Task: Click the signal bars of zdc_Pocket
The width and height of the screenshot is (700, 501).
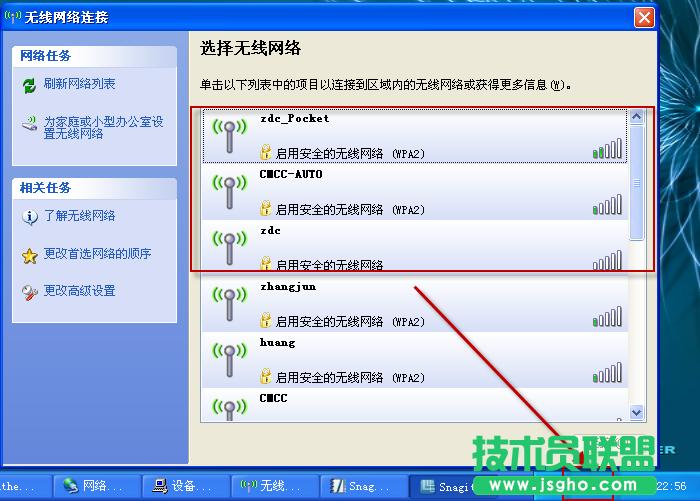Action: [x=607, y=149]
